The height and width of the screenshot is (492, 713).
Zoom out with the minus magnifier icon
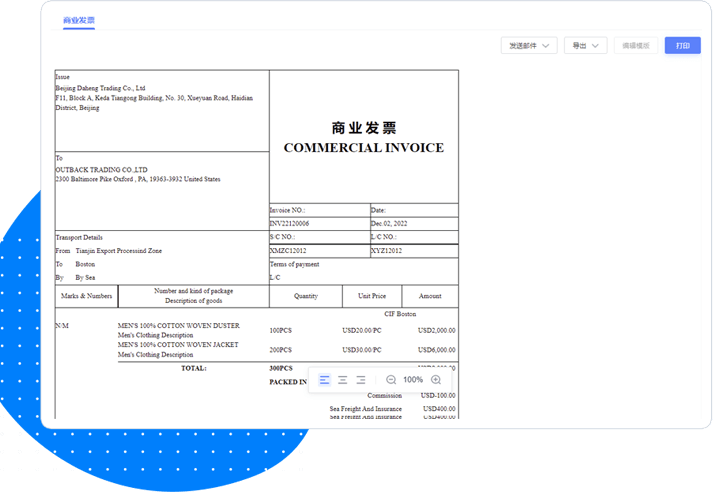coord(391,380)
